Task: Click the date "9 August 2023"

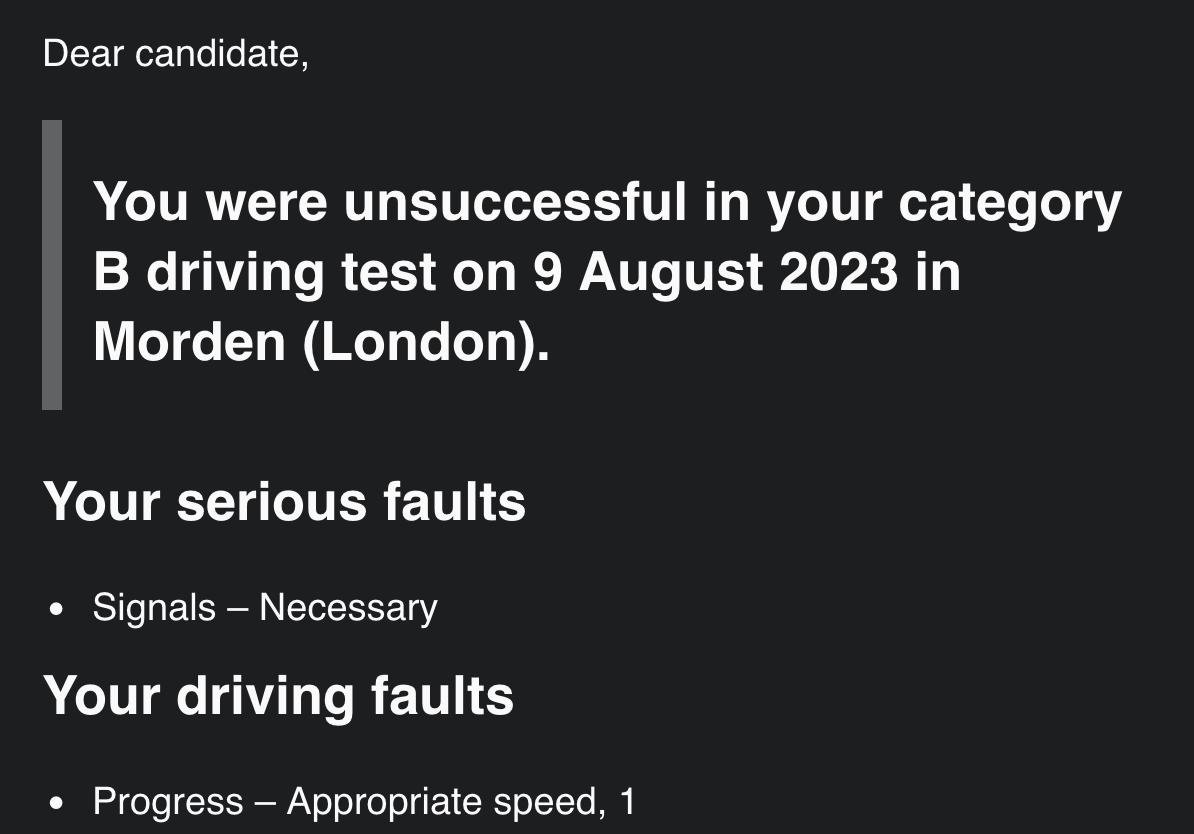Action: [715, 272]
